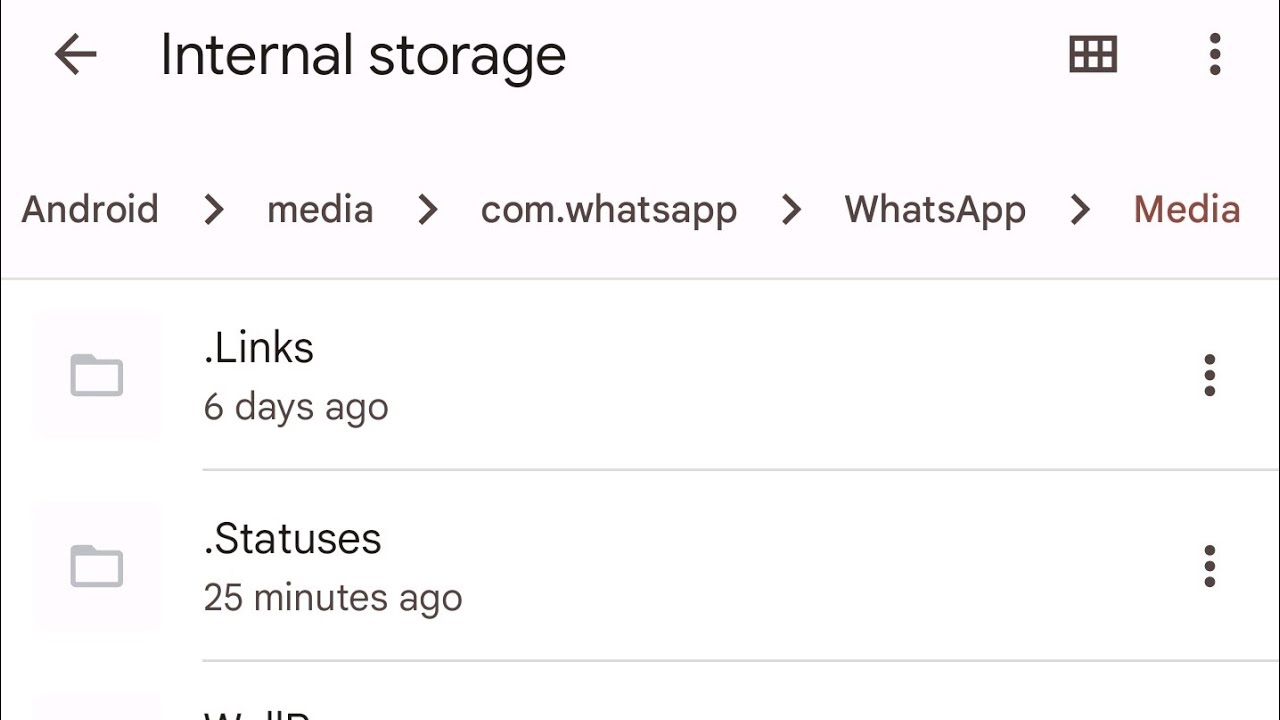Tap the back arrow to go up
Screen dimensions: 1280x720
coord(75,55)
